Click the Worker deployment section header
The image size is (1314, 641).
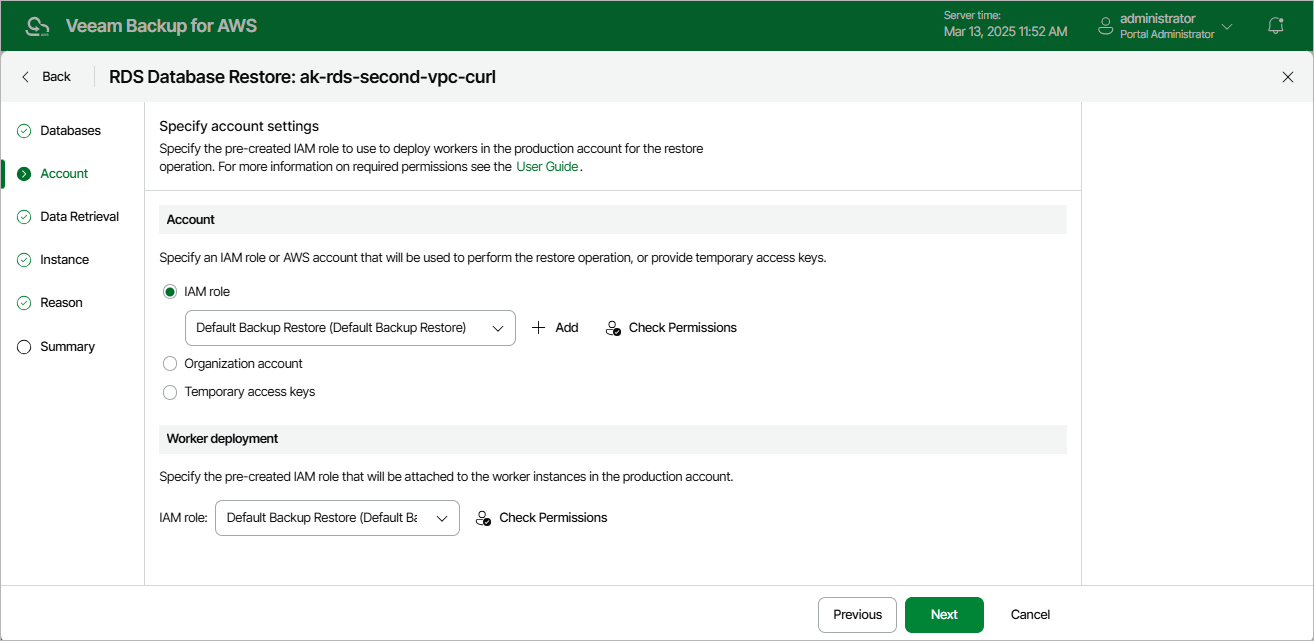click(x=613, y=439)
